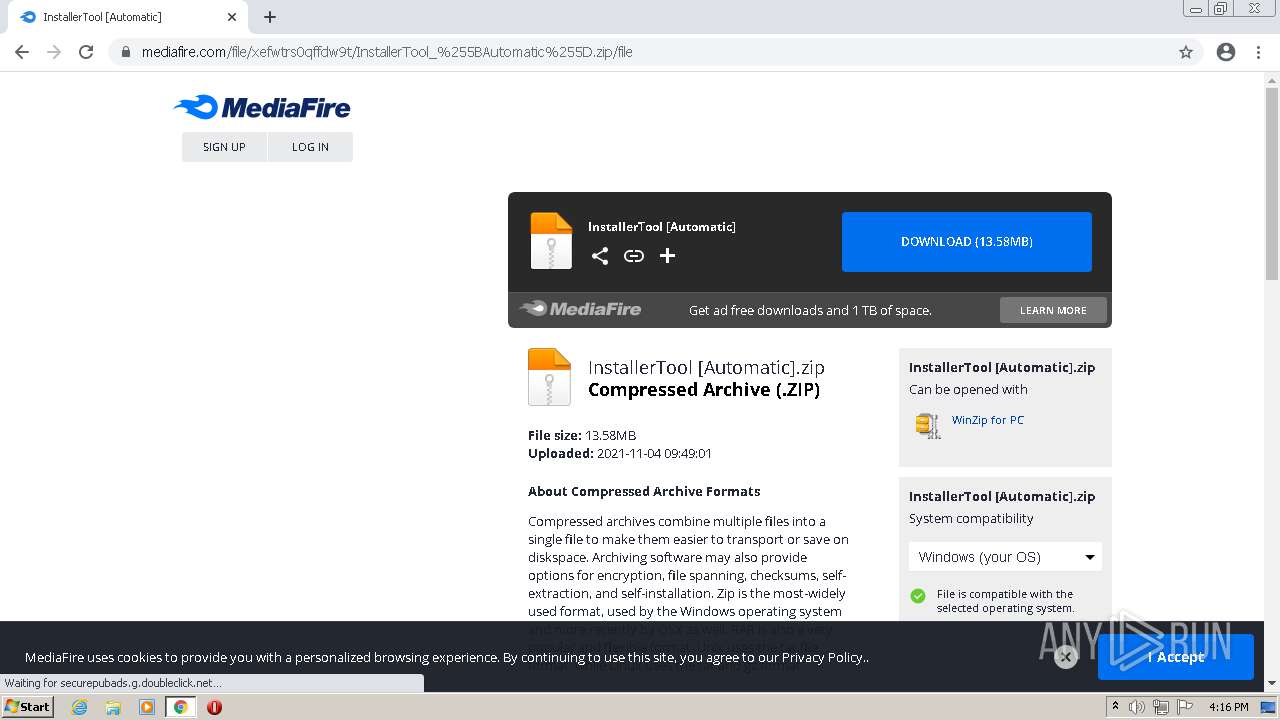Open Internet Explorer from taskbar

coord(80,707)
